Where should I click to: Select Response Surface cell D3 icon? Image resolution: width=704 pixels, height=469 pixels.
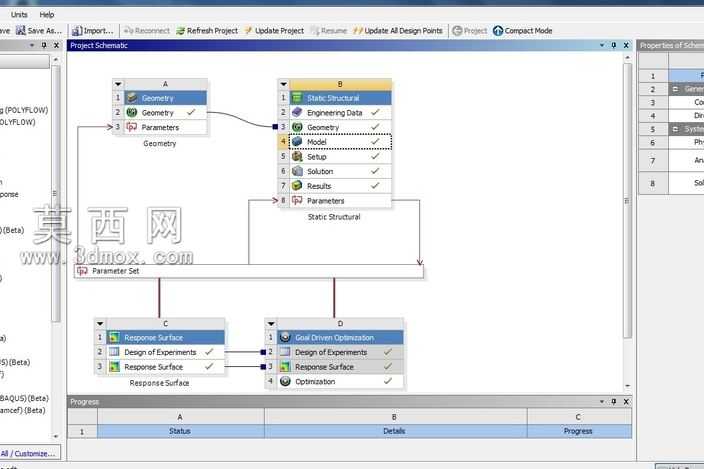click(x=285, y=367)
